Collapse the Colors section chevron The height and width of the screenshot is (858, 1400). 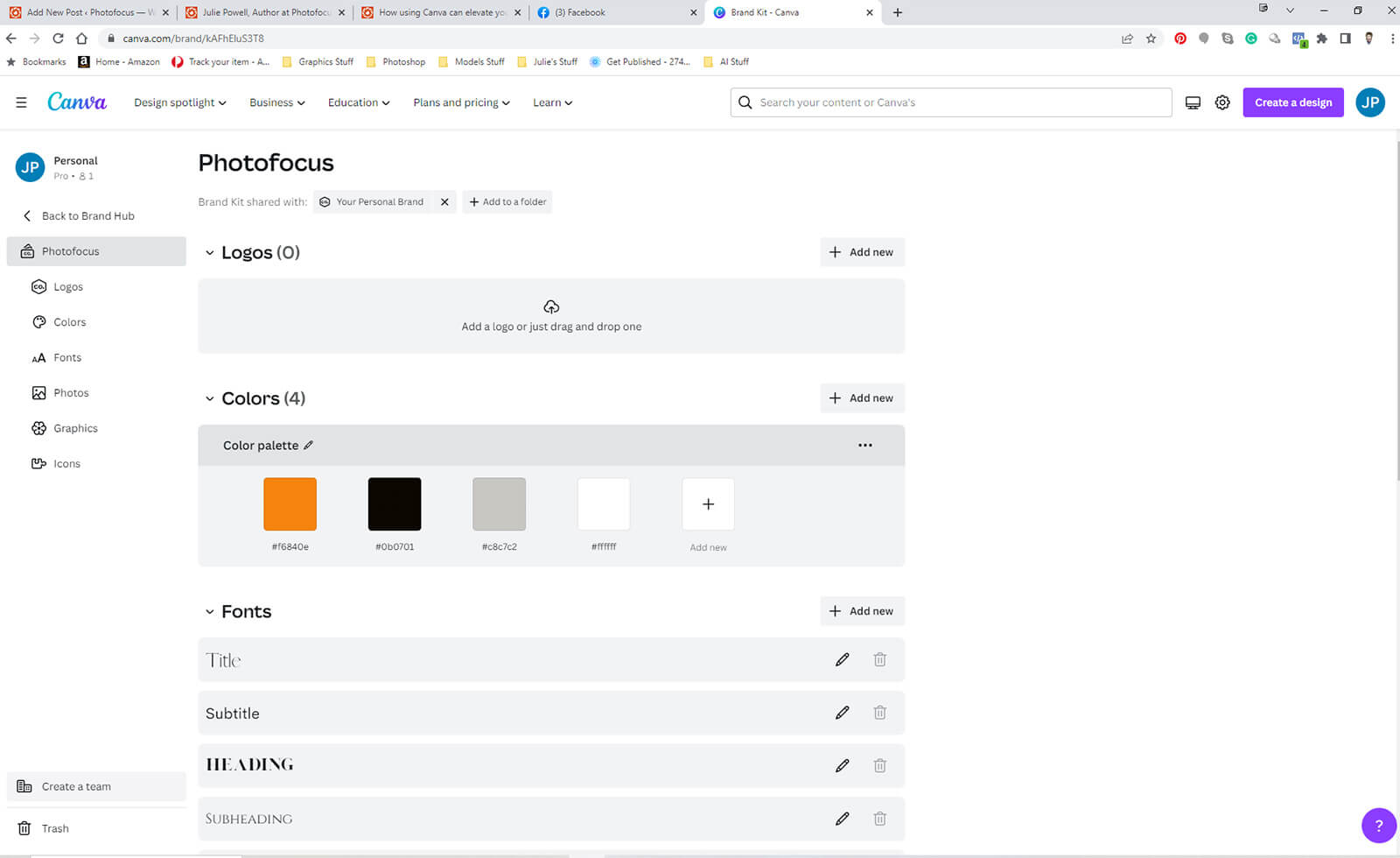(x=209, y=399)
